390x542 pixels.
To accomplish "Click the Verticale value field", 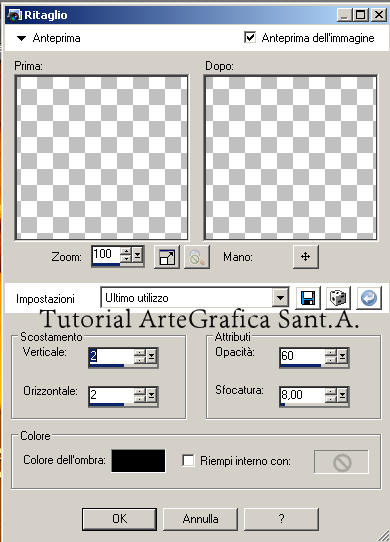I will tap(111, 356).
